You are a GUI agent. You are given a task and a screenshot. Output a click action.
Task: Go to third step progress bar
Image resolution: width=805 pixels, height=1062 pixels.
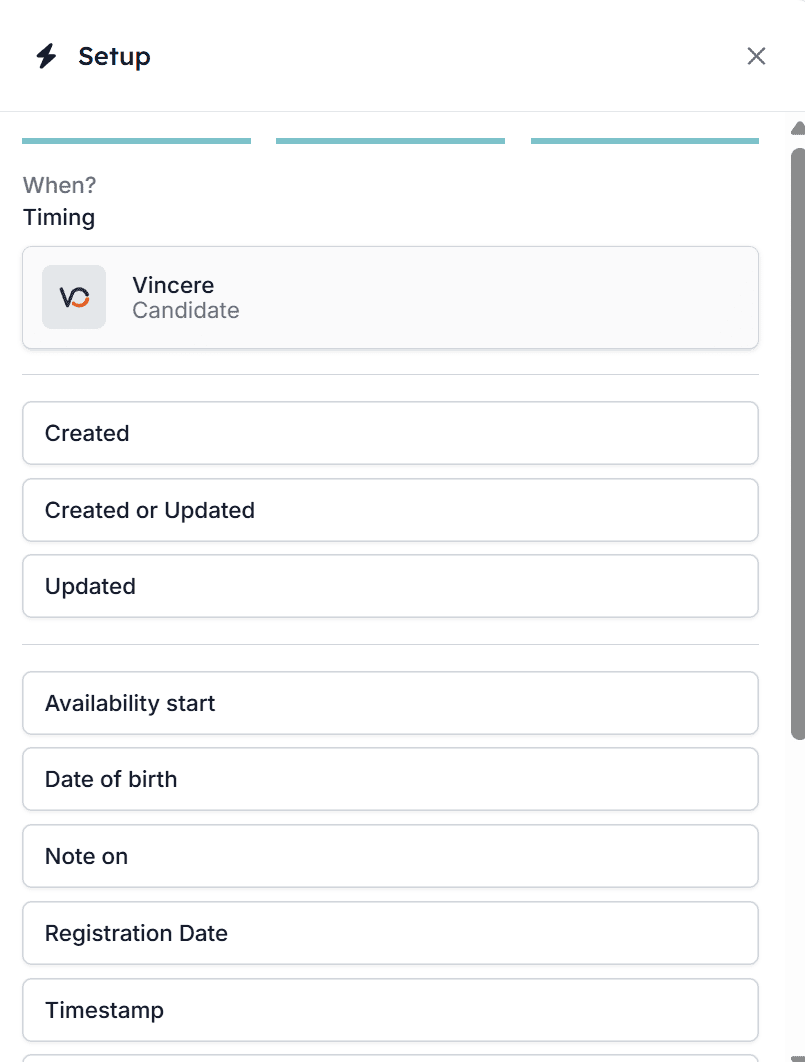coord(645,141)
